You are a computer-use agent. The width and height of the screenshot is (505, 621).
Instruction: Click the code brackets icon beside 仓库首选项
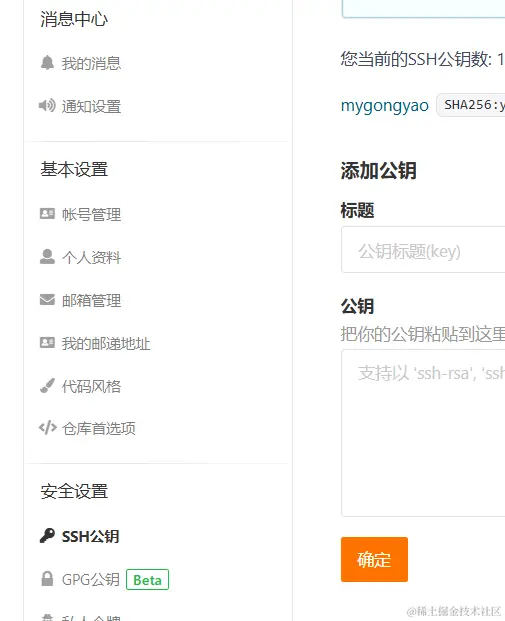48,428
